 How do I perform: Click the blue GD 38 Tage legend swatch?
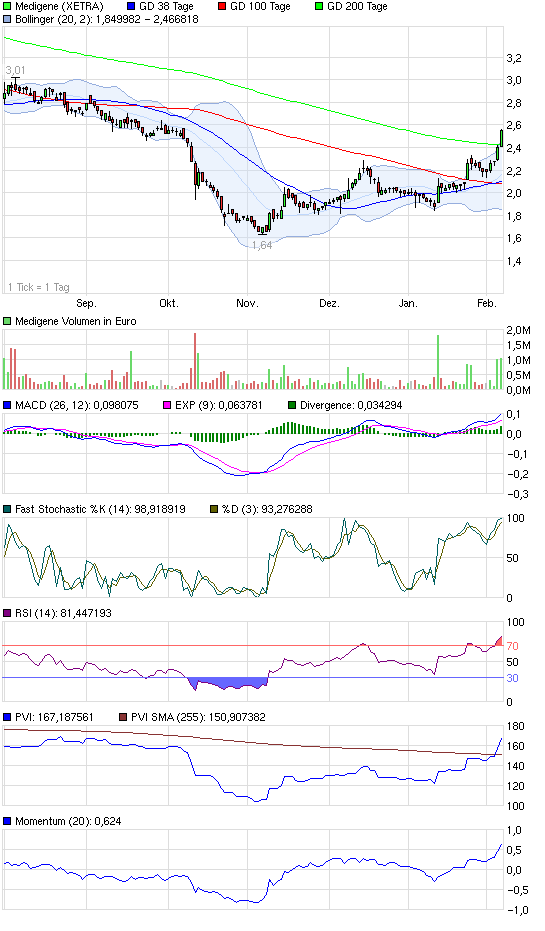tap(131, 7)
